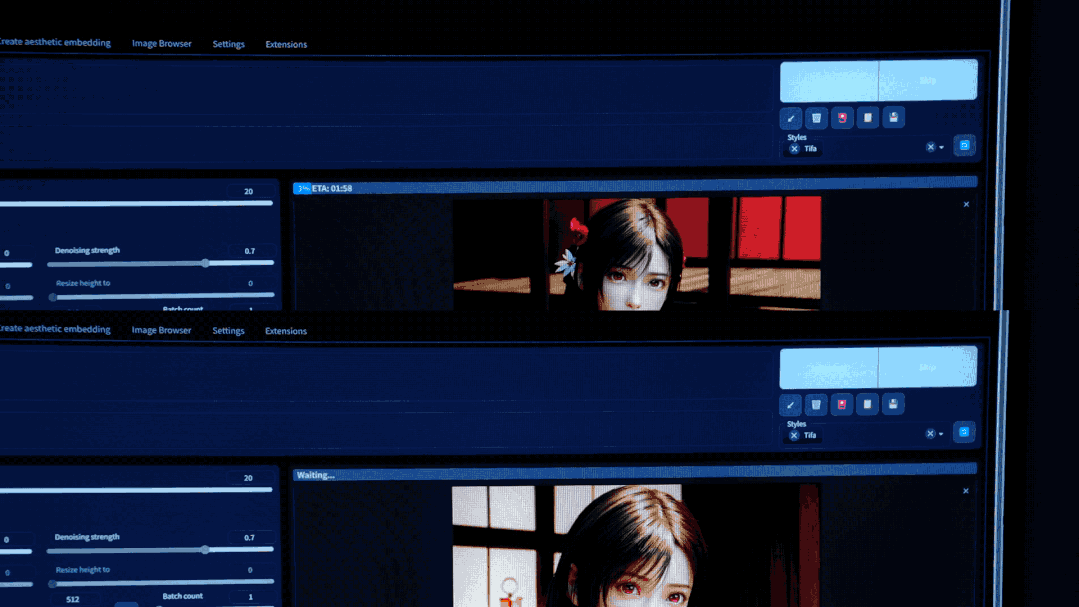The image size is (1079, 607).
Task: Clear all selected styles in upper panel
Action: 930,147
